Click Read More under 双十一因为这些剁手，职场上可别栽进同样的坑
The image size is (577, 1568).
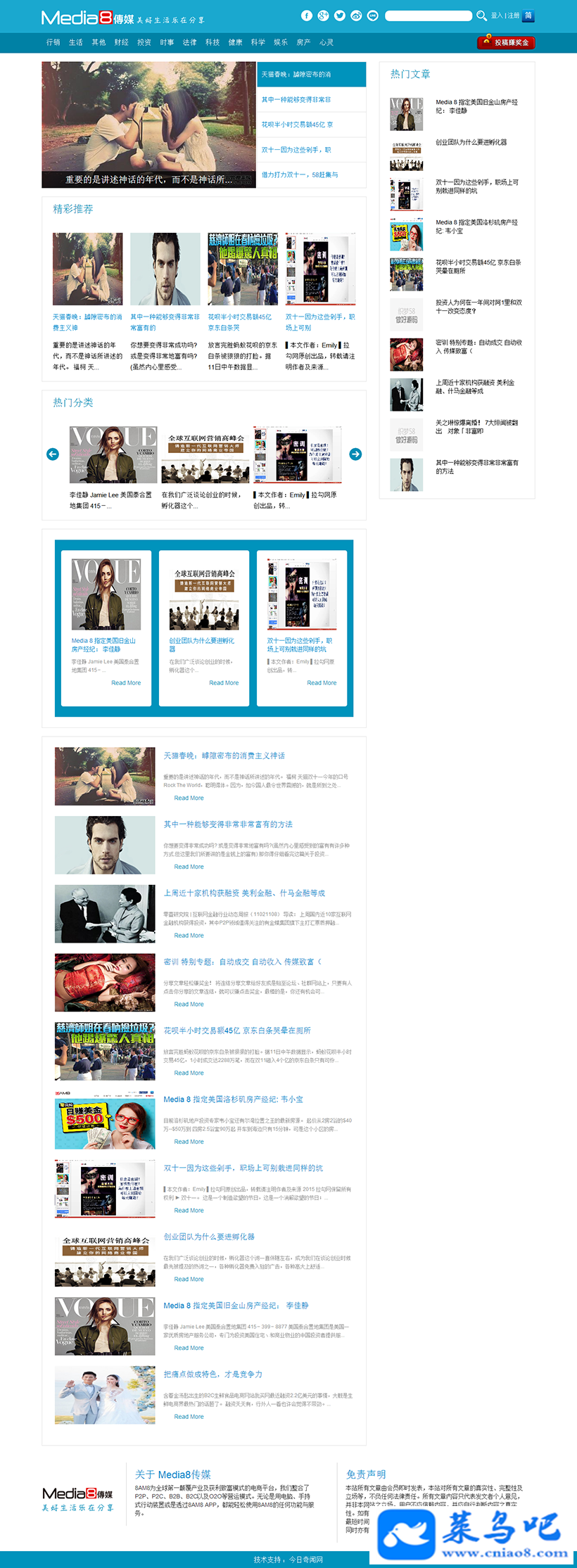click(x=189, y=1211)
